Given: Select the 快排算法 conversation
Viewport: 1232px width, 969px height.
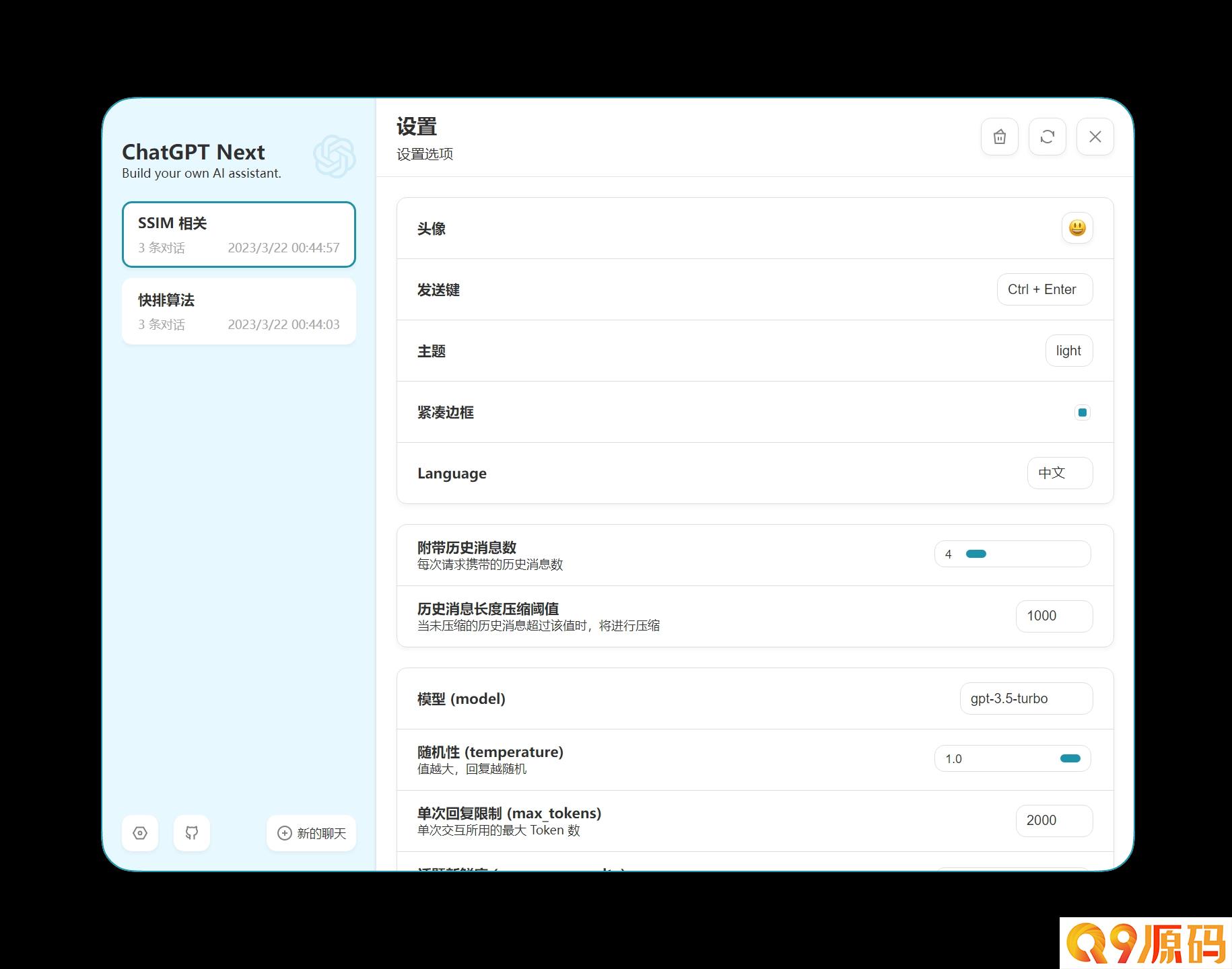Looking at the screenshot, I should click(239, 312).
